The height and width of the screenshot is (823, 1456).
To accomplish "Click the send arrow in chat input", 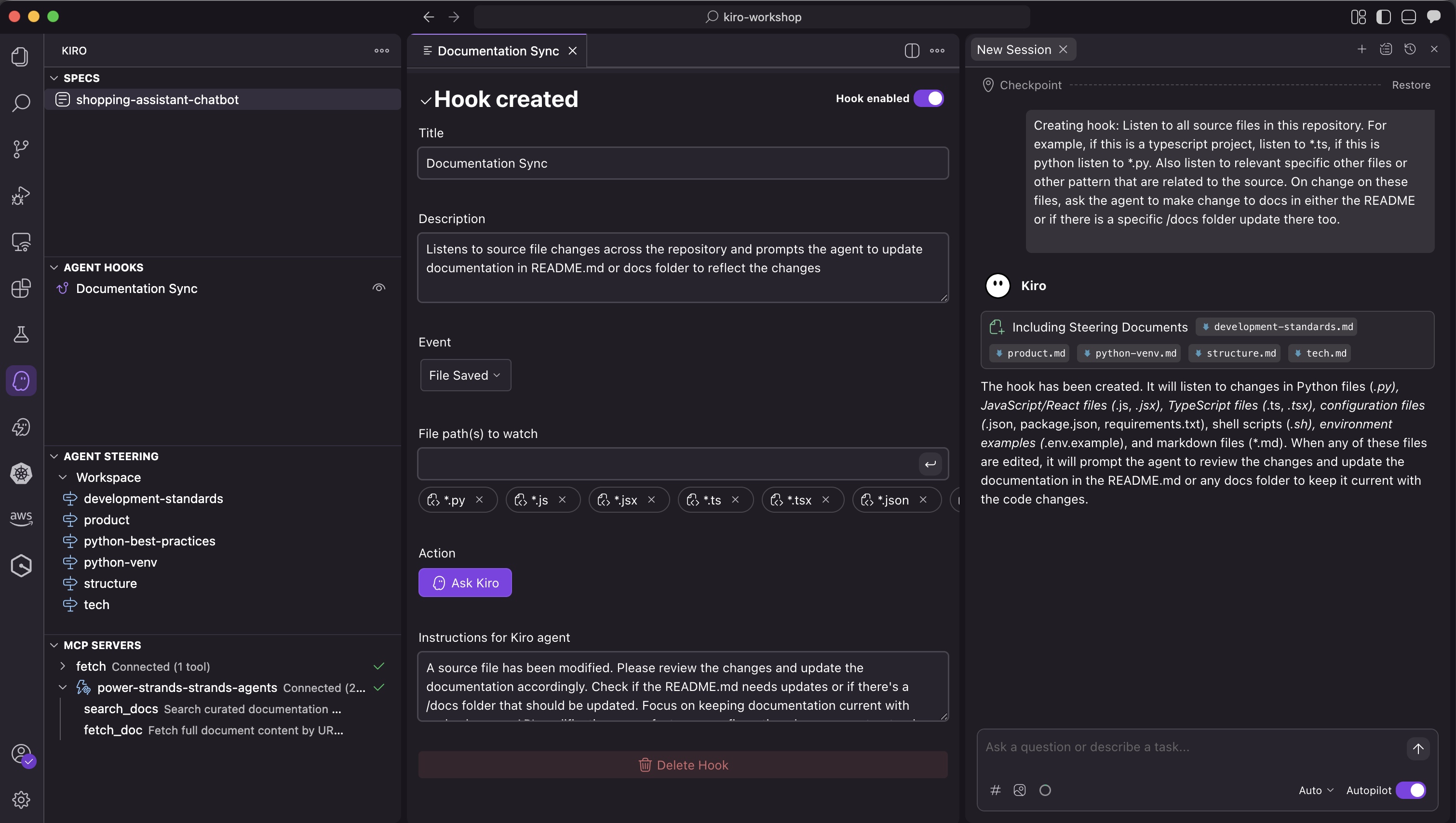I will 1417,748.
